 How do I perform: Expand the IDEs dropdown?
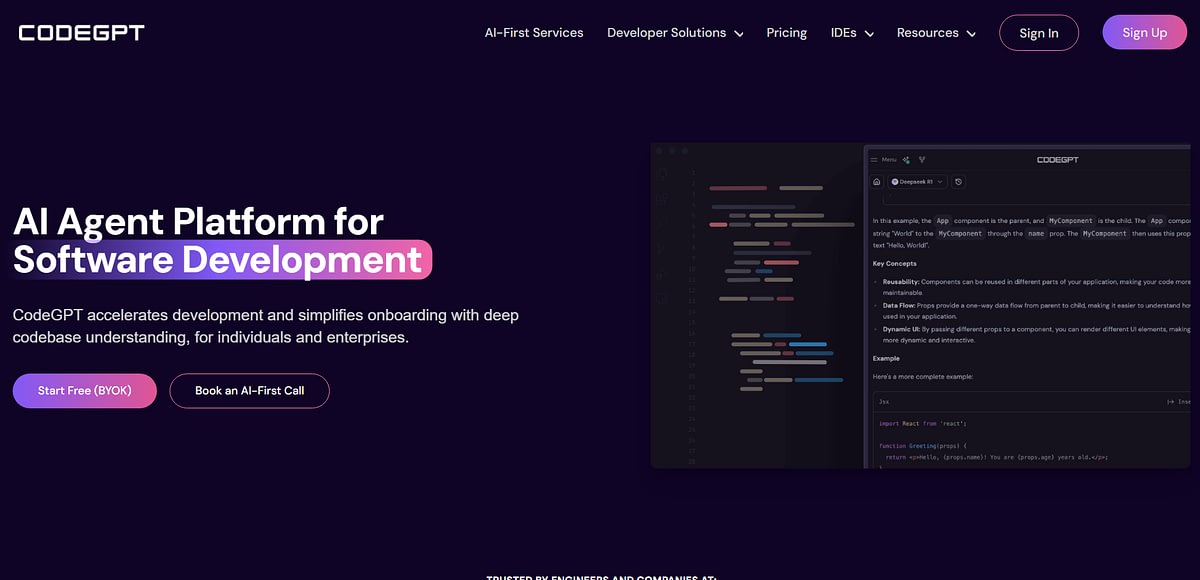pyautogui.click(x=851, y=32)
